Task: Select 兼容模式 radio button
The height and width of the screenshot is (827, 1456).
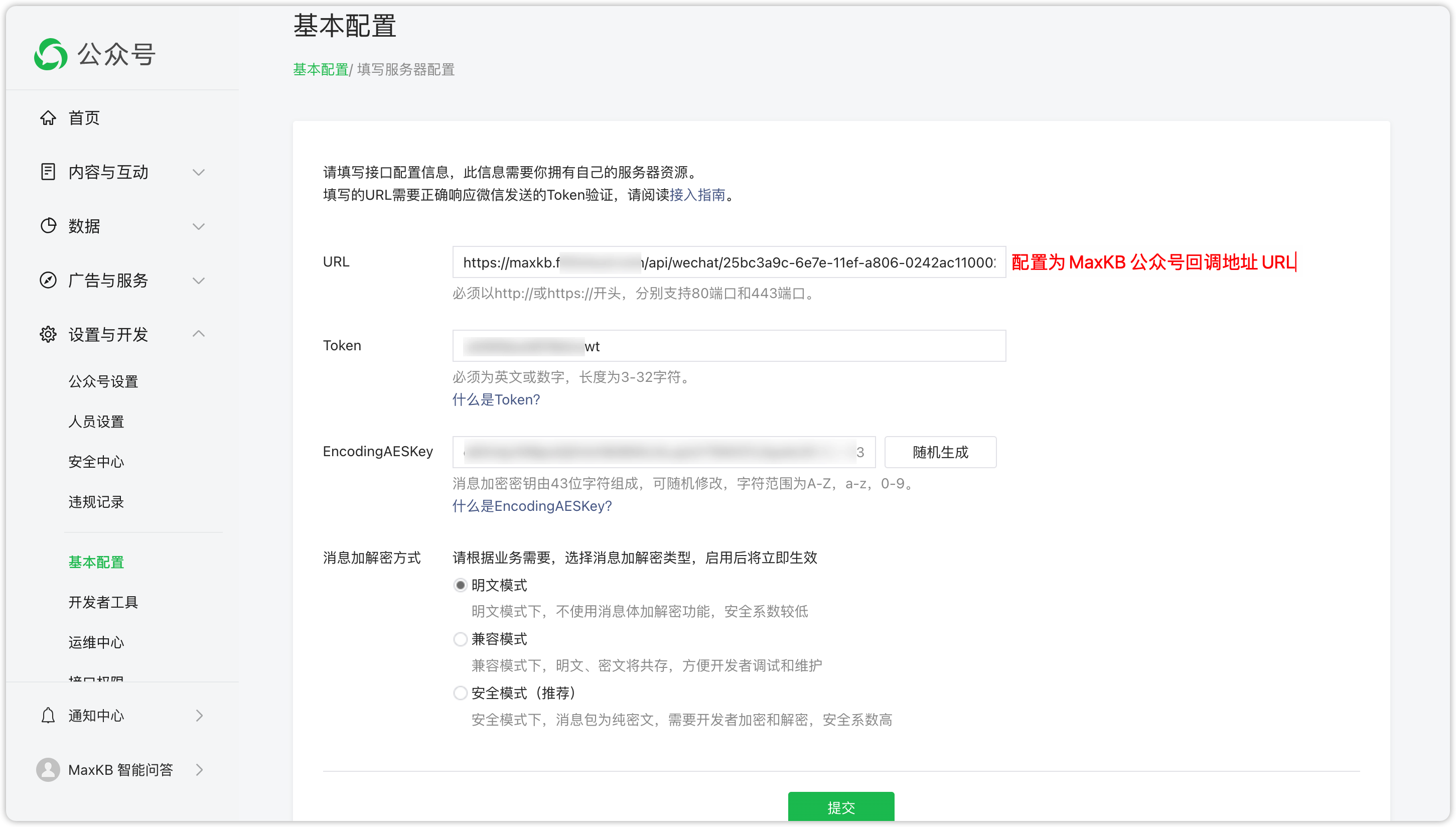Action: (x=459, y=638)
